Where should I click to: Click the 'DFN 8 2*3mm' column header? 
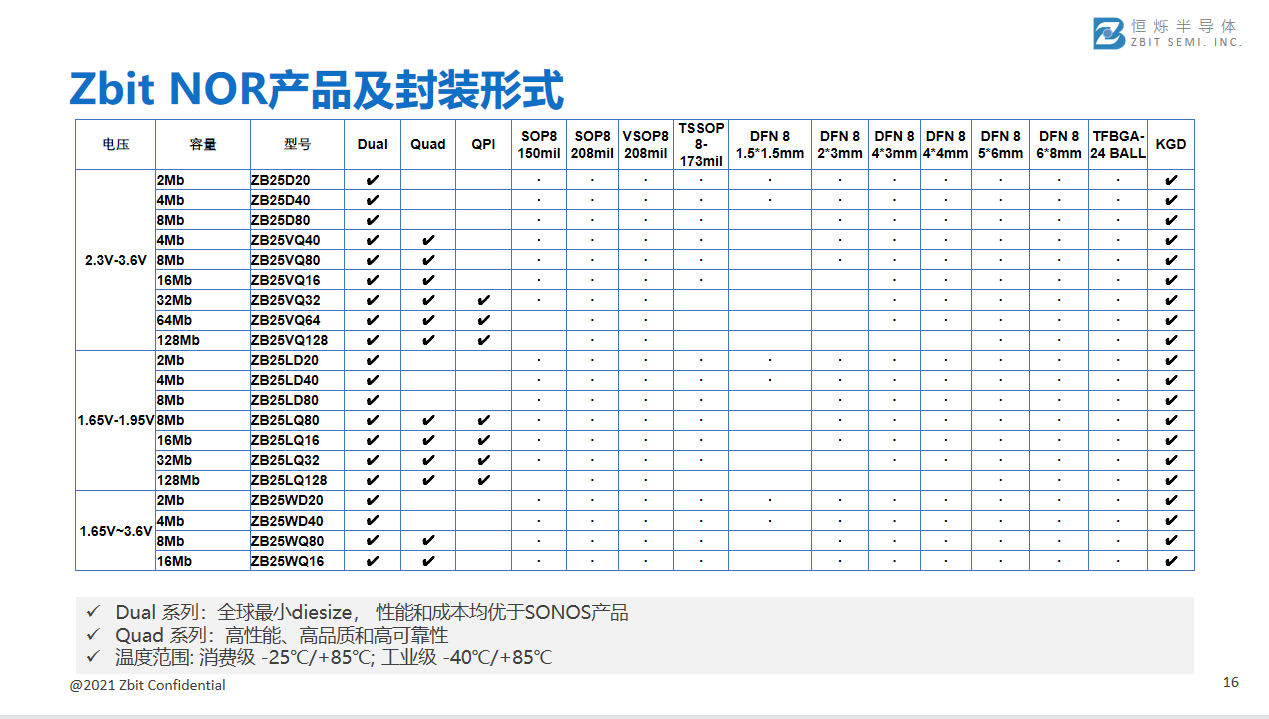(840, 144)
